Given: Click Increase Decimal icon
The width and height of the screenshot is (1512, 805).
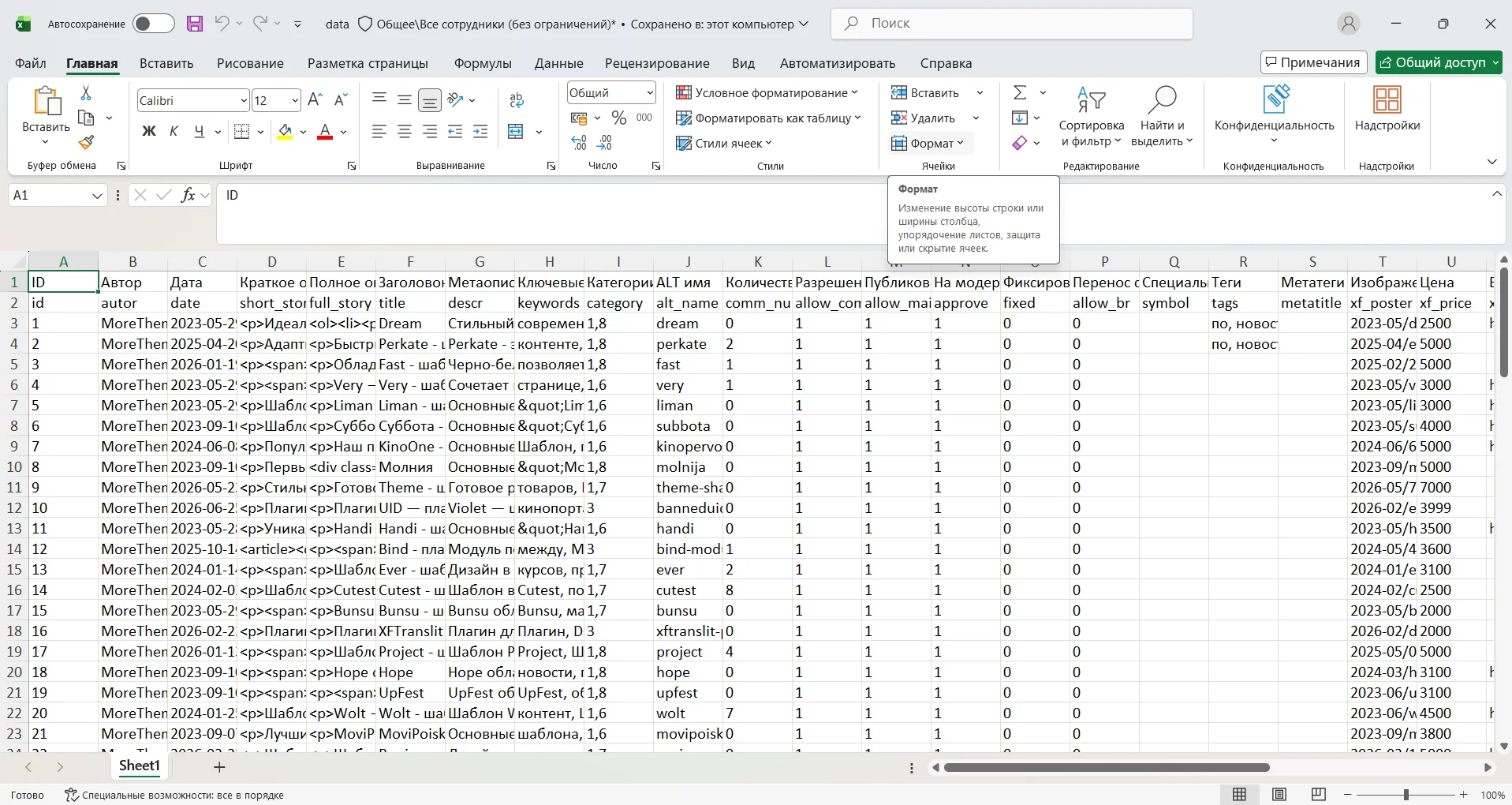Looking at the screenshot, I should [x=579, y=143].
